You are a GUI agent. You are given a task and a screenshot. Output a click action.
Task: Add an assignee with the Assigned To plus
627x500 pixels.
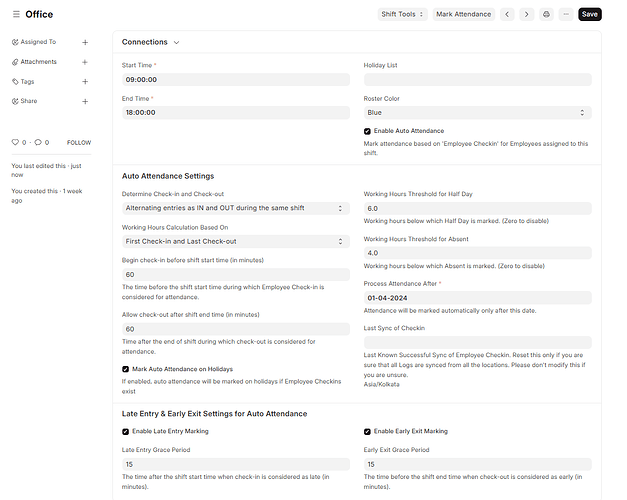coord(85,42)
